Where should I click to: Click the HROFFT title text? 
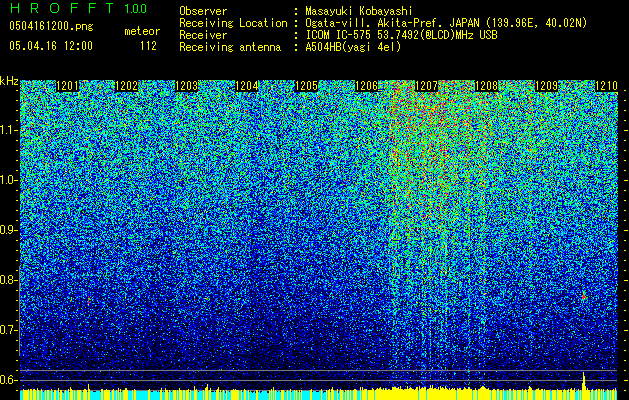click(62, 8)
